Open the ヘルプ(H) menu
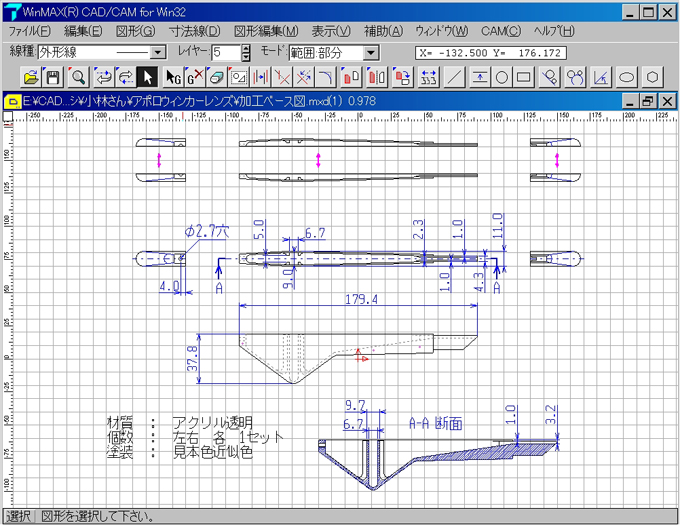The width and height of the screenshot is (680, 525). (x=554, y=31)
